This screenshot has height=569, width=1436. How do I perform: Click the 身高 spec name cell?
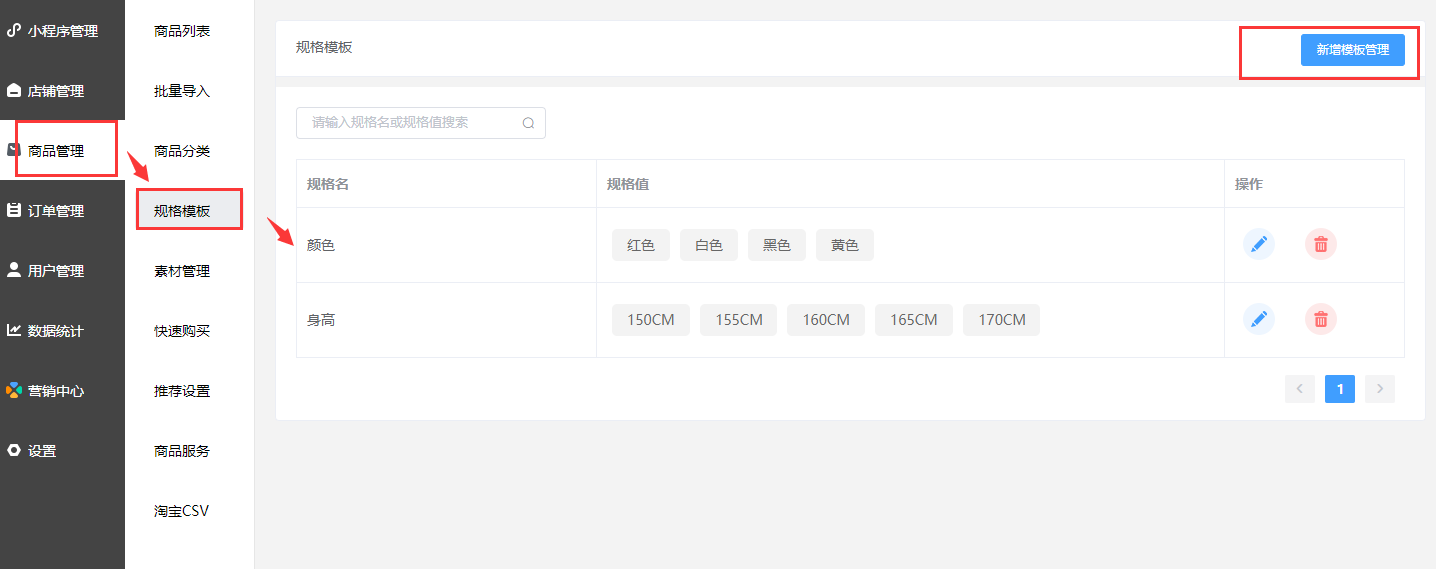click(x=446, y=320)
